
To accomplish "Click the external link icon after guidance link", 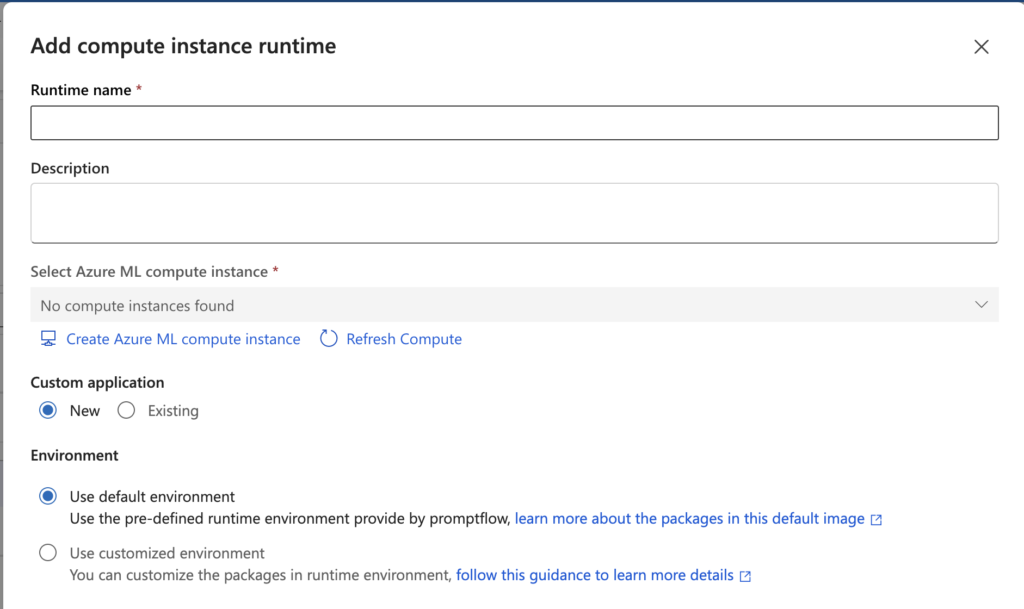I will pyautogui.click(x=745, y=576).
